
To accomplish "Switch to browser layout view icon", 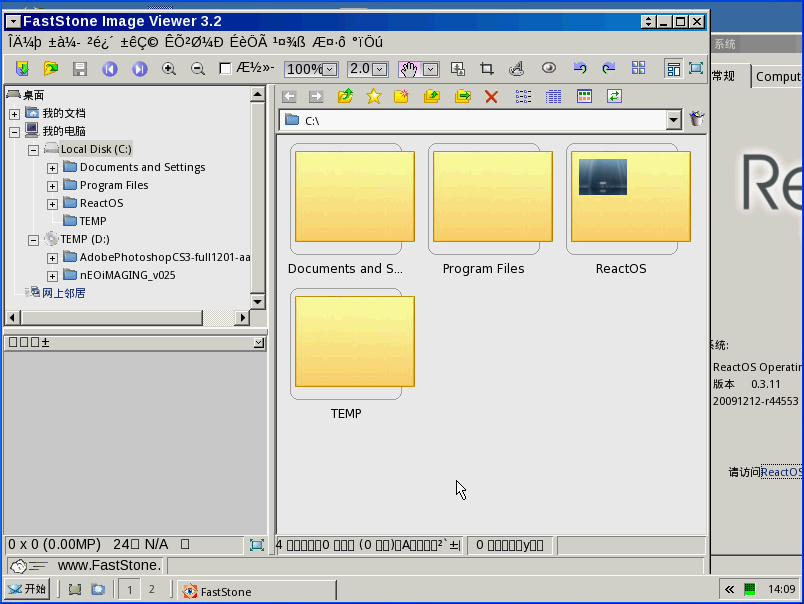I will (673, 68).
